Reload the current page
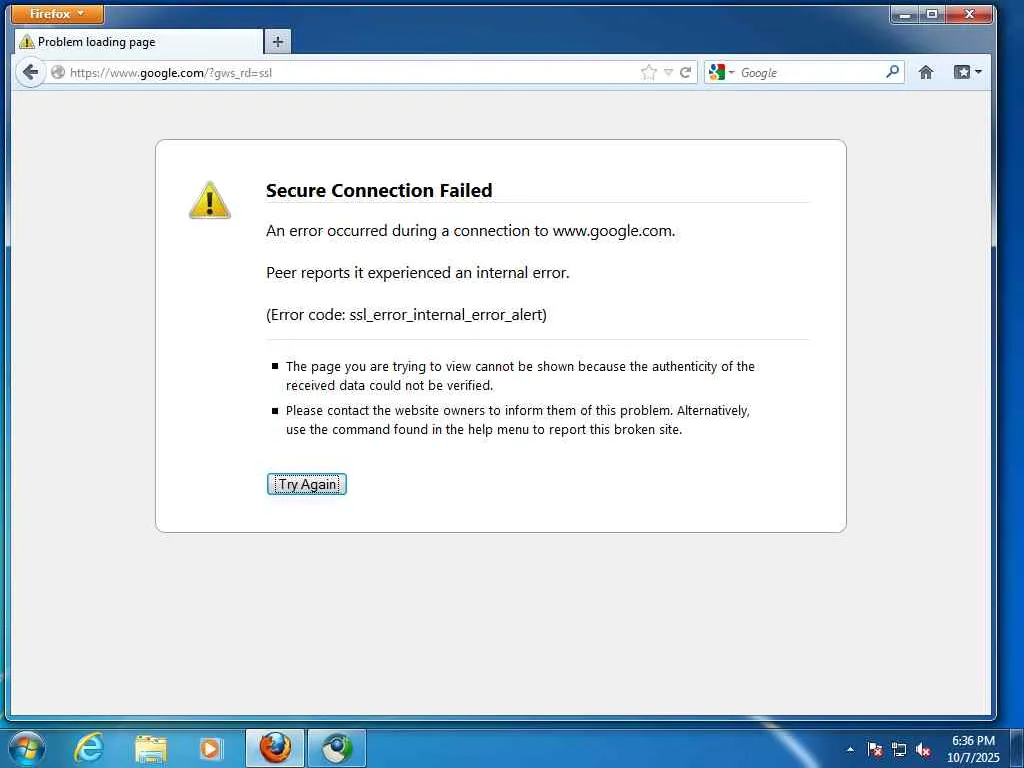Viewport: 1024px width, 768px height. pyautogui.click(x=685, y=72)
